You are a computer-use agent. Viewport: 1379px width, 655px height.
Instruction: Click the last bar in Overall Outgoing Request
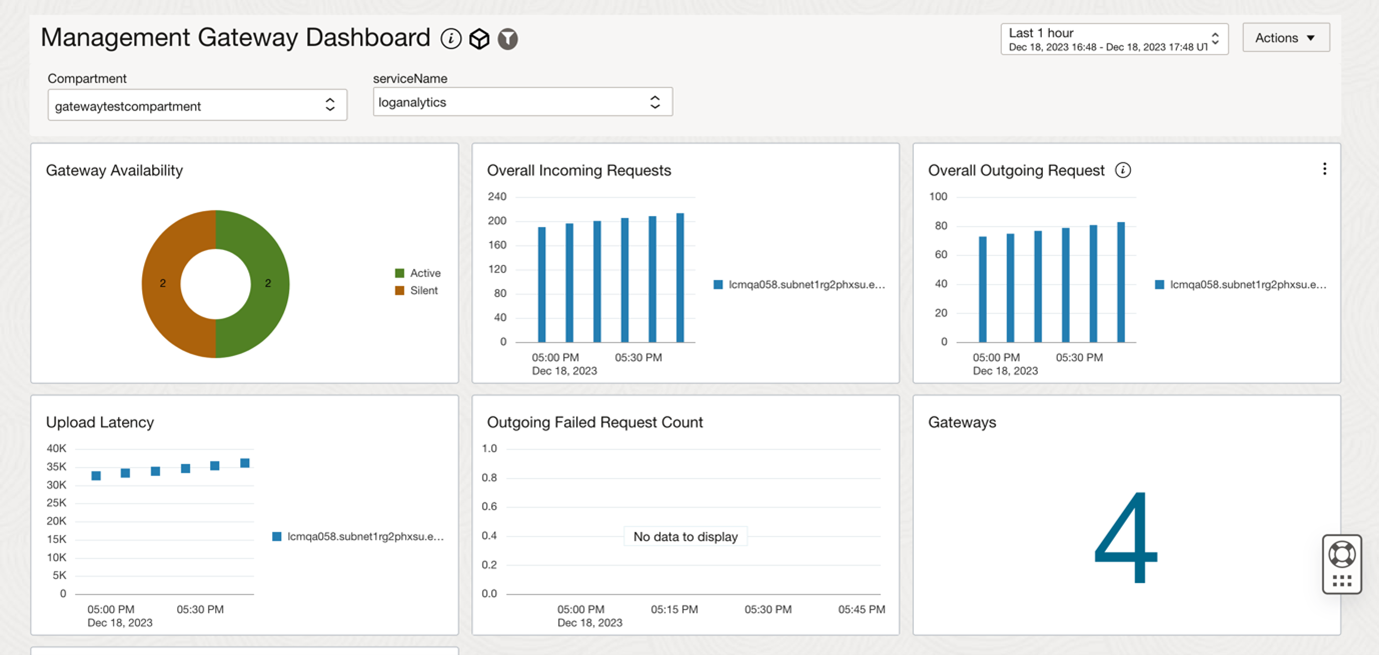[1121, 282]
